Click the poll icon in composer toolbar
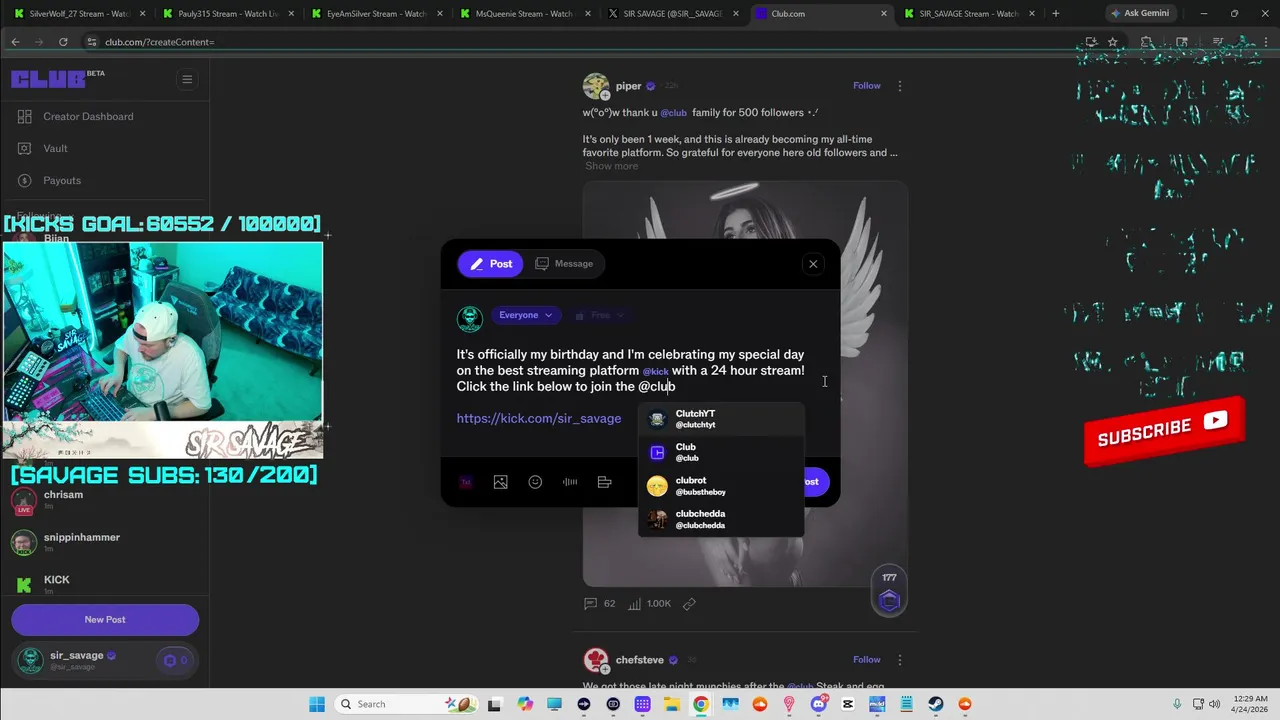Image resolution: width=1280 pixels, height=720 pixels. coord(604,482)
